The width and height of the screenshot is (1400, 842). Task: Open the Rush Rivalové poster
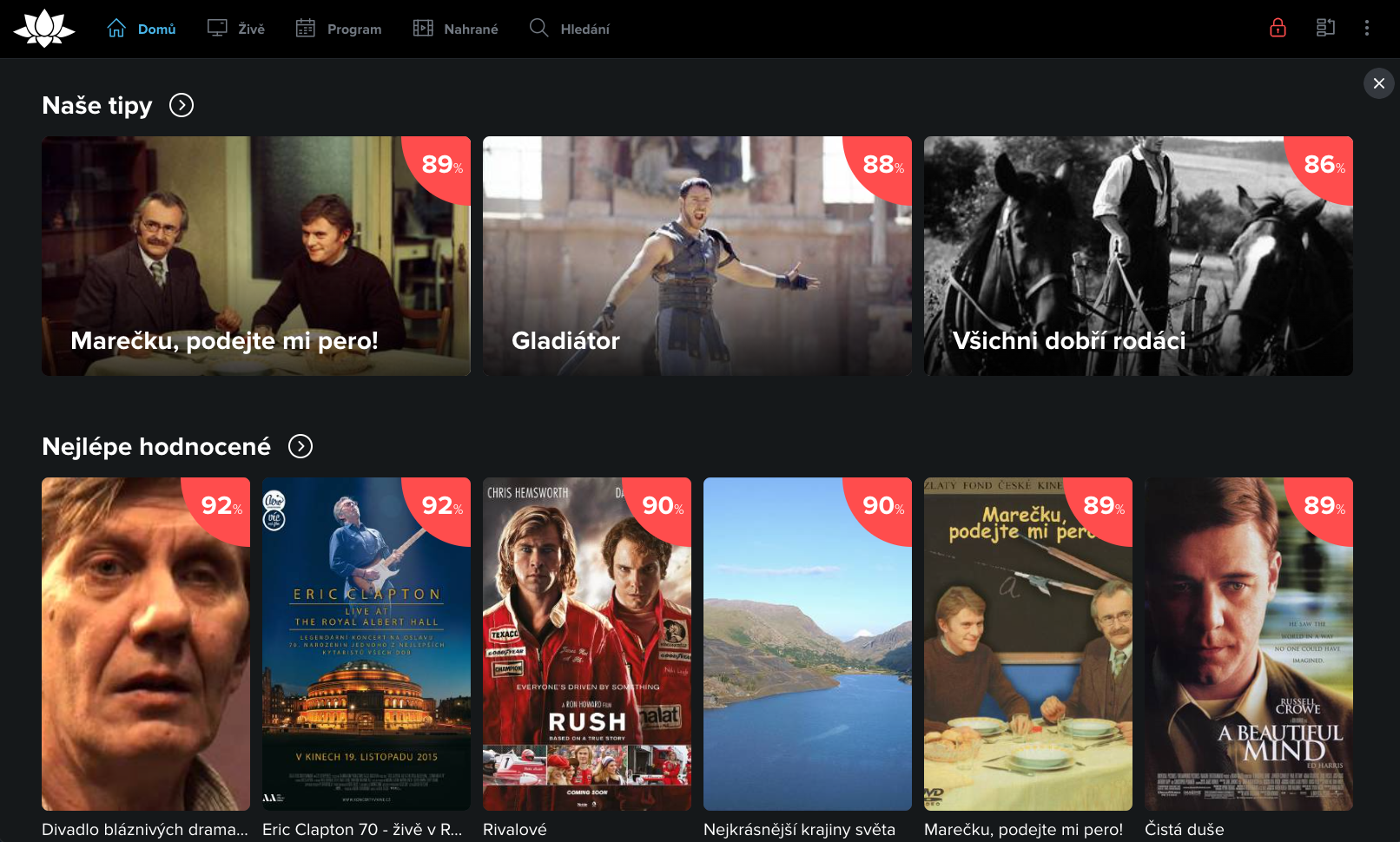587,644
